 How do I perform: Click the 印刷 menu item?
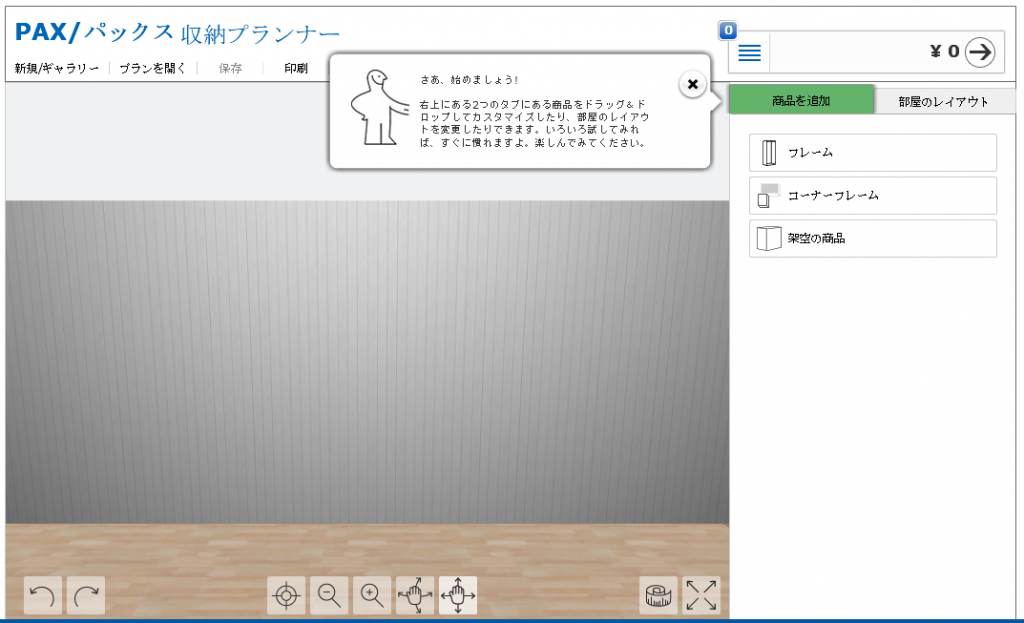(x=296, y=68)
